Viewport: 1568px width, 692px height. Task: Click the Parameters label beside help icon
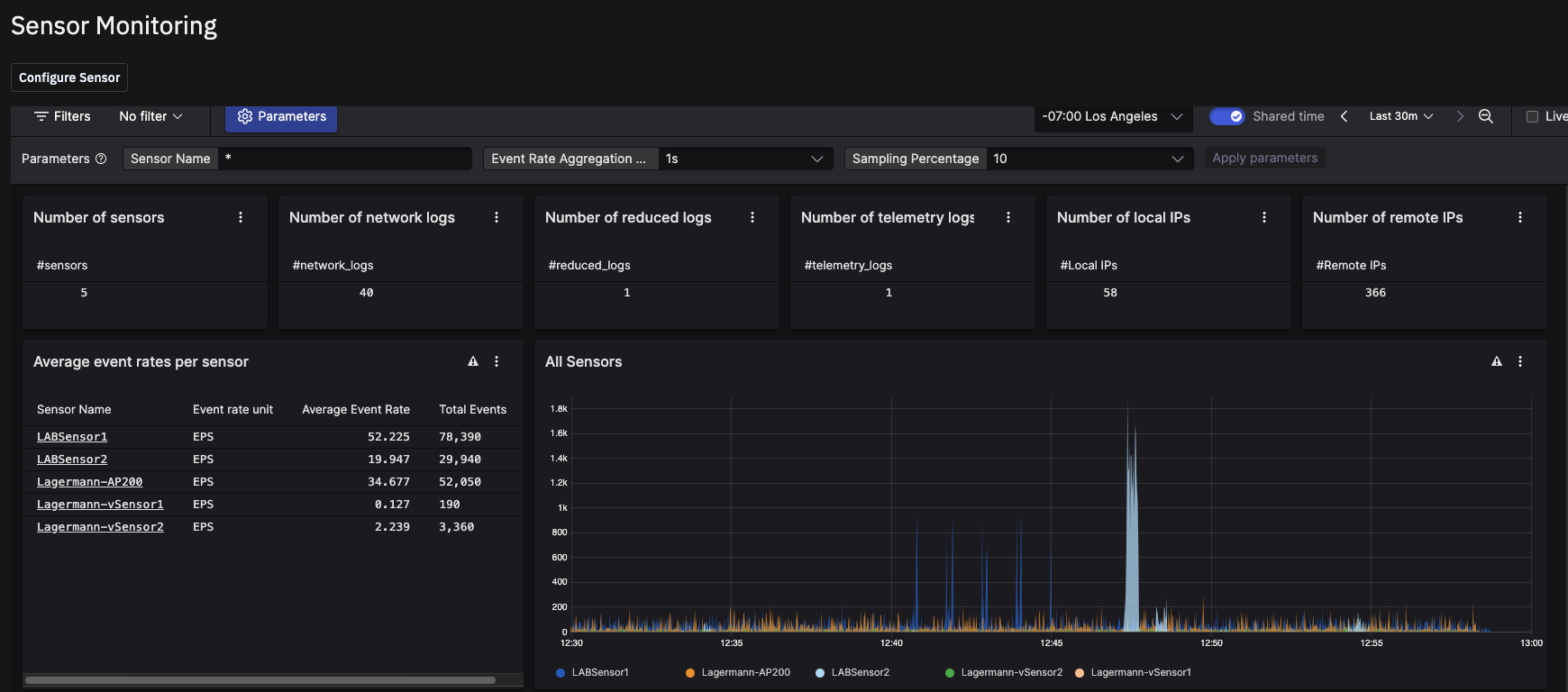pos(55,159)
